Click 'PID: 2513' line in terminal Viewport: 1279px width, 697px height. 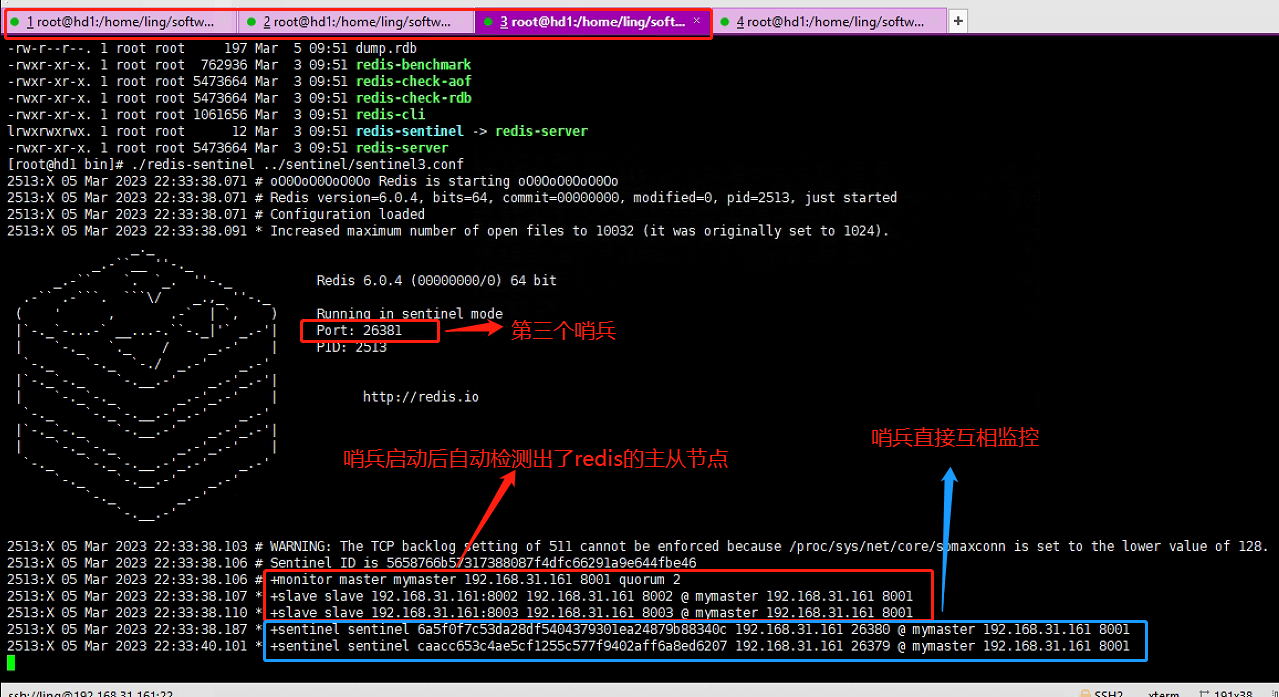tap(351, 347)
